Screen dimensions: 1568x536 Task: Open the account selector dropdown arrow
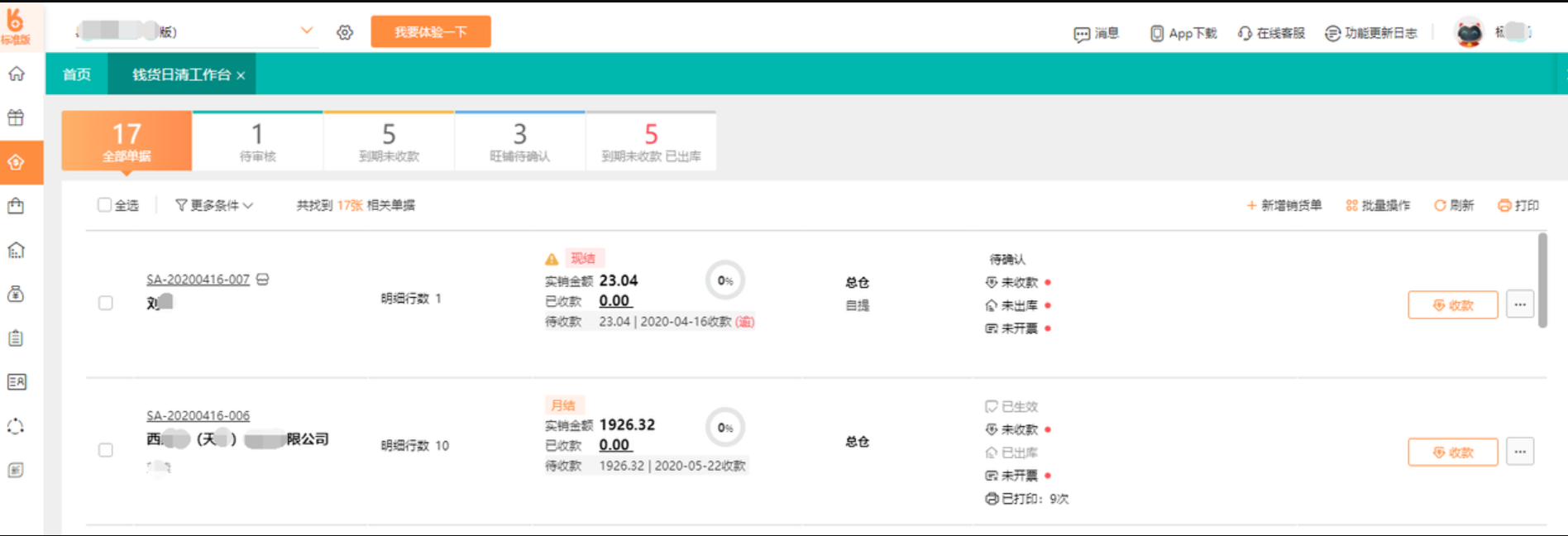coord(307,31)
